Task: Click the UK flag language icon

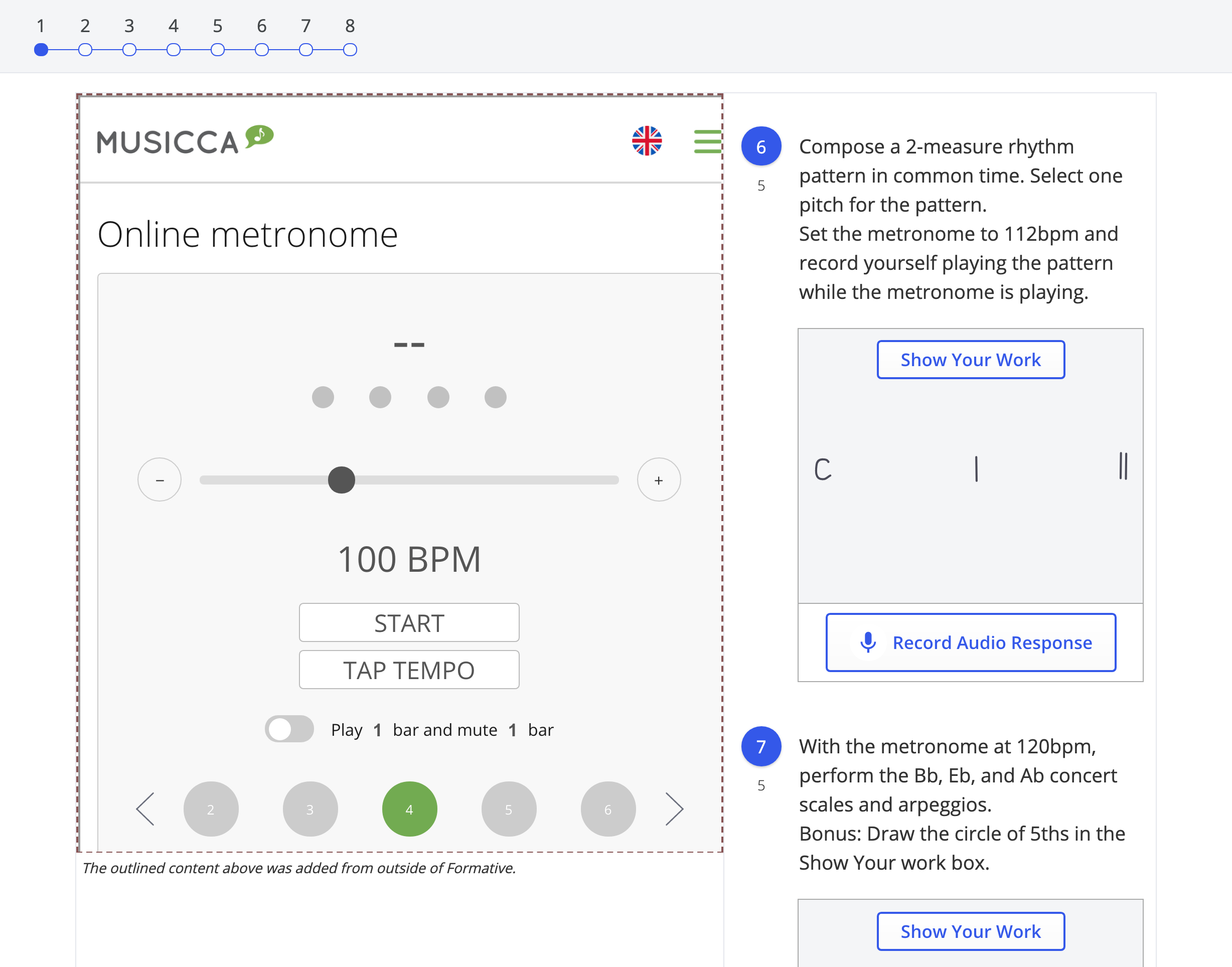Action: pos(647,141)
